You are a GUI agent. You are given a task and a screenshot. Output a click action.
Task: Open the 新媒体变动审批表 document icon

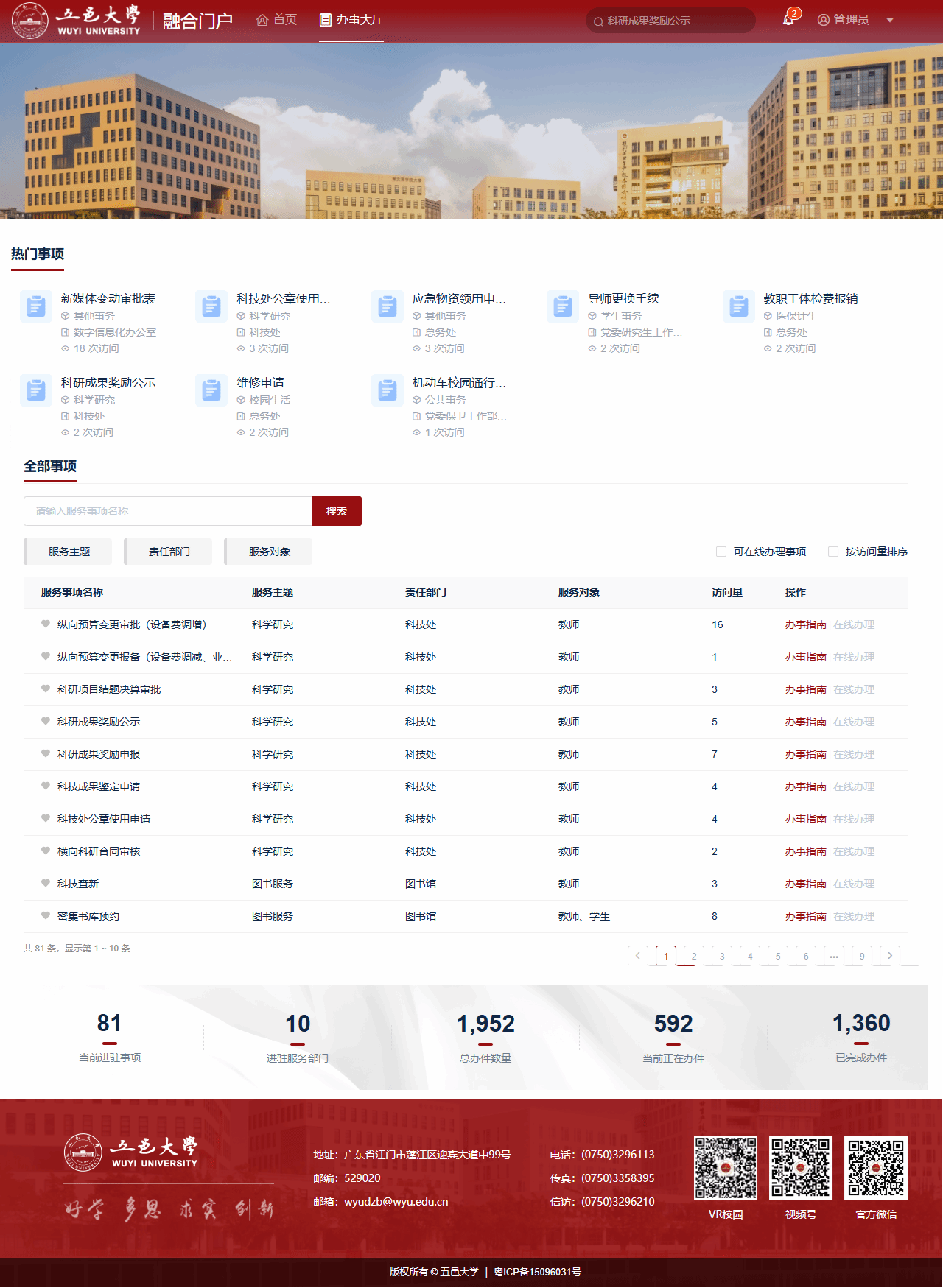35,306
